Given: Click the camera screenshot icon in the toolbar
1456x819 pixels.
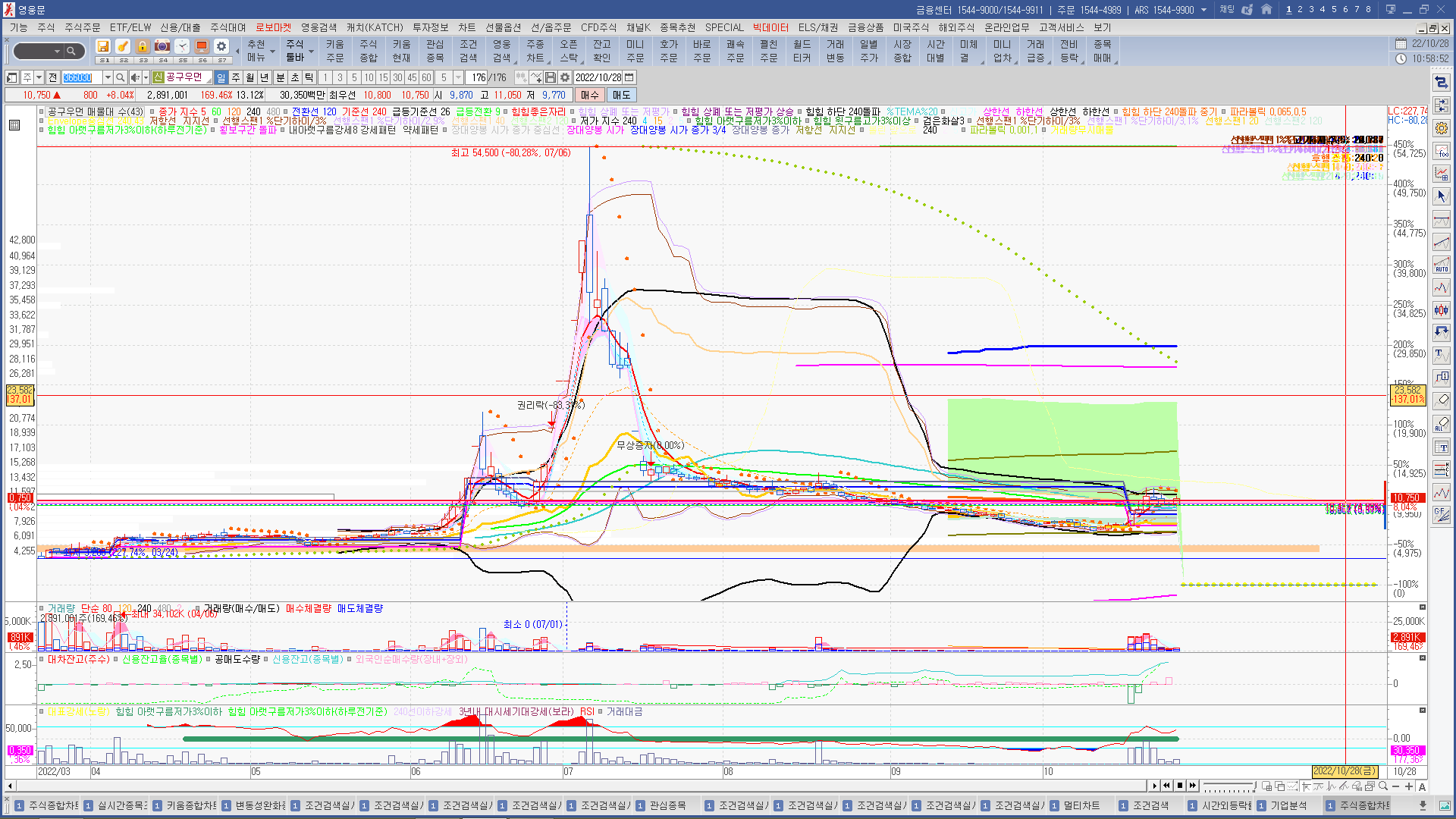Looking at the screenshot, I should (x=162, y=47).
